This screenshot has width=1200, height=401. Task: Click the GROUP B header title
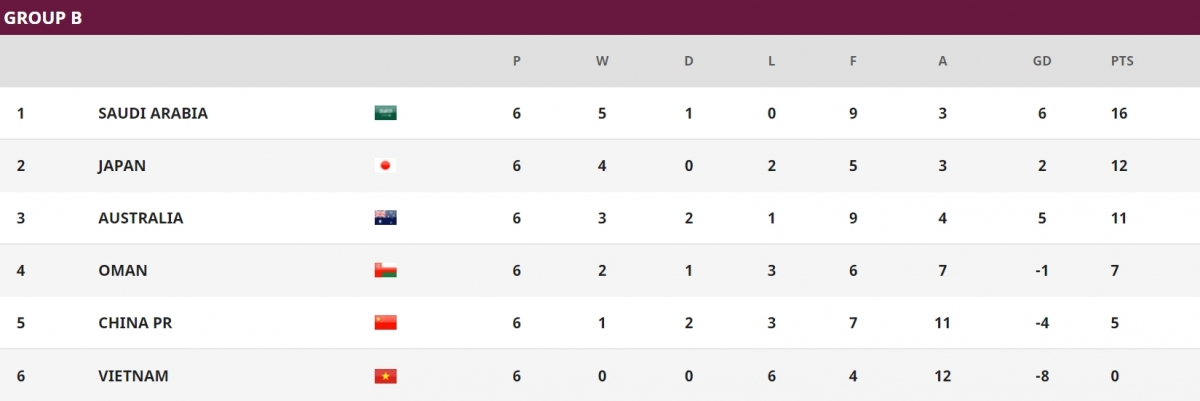pos(43,17)
